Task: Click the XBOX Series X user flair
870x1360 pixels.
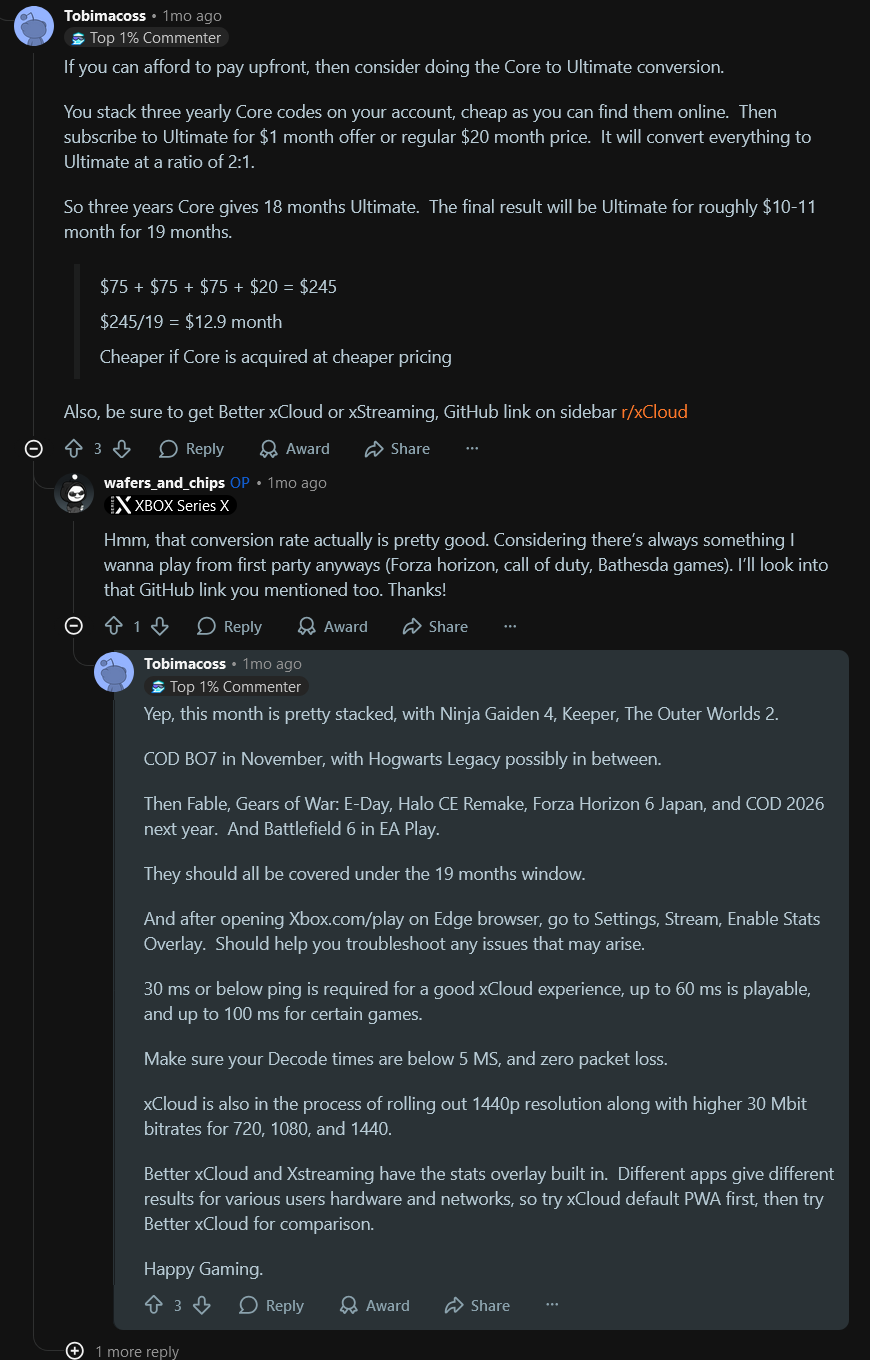Action: pos(171,505)
